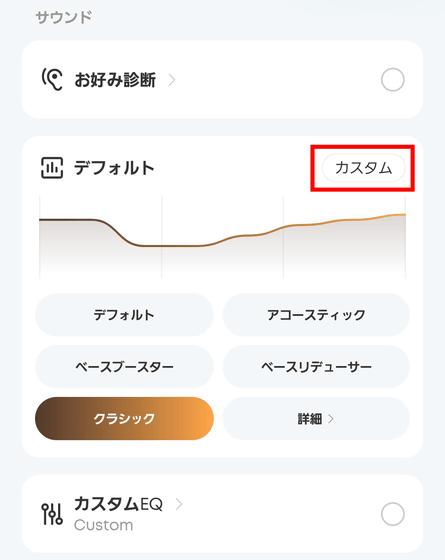Tap the カスタム button in the red box

click(364, 168)
